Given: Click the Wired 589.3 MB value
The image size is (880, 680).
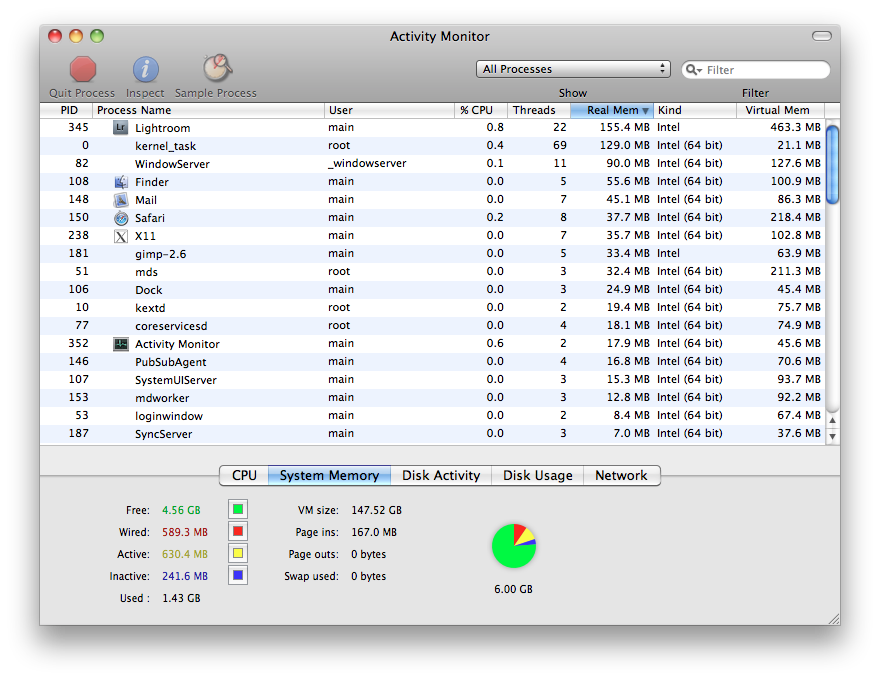Looking at the screenshot, I should [185, 532].
